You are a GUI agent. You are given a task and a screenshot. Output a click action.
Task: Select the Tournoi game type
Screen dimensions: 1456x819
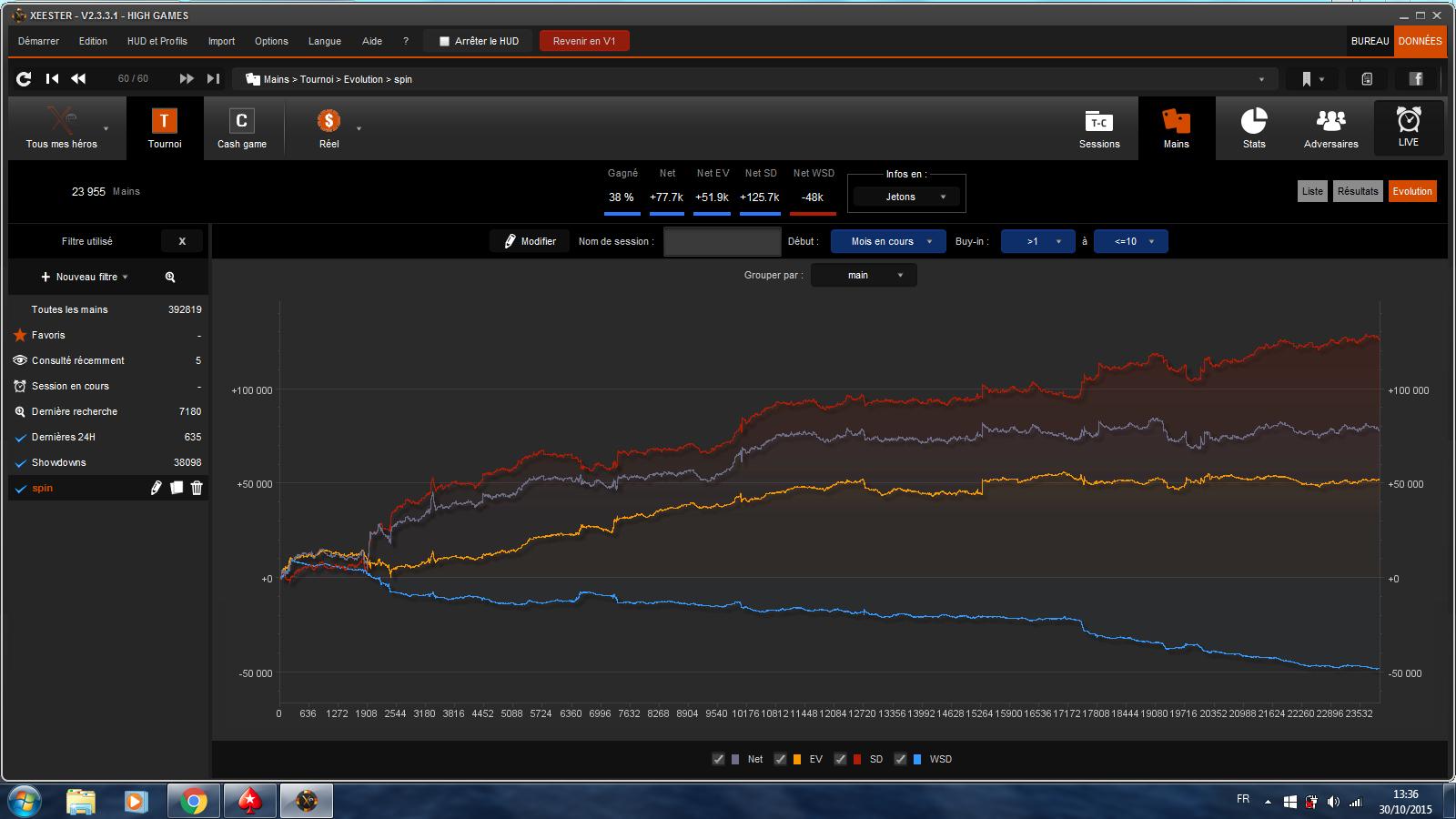pyautogui.click(x=165, y=127)
